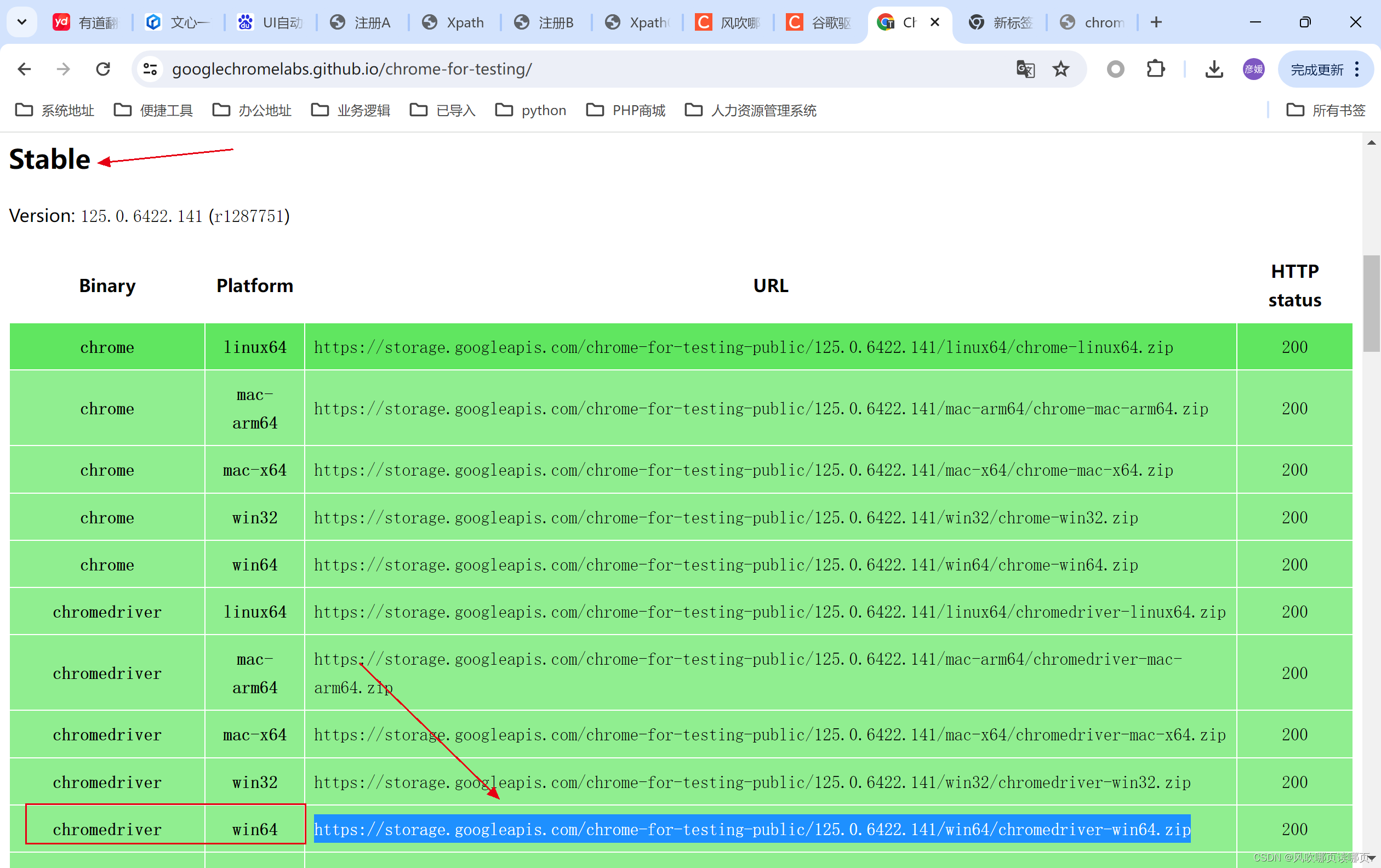Bookmark this page with the star icon
The height and width of the screenshot is (868, 1381).
pyautogui.click(x=1060, y=70)
